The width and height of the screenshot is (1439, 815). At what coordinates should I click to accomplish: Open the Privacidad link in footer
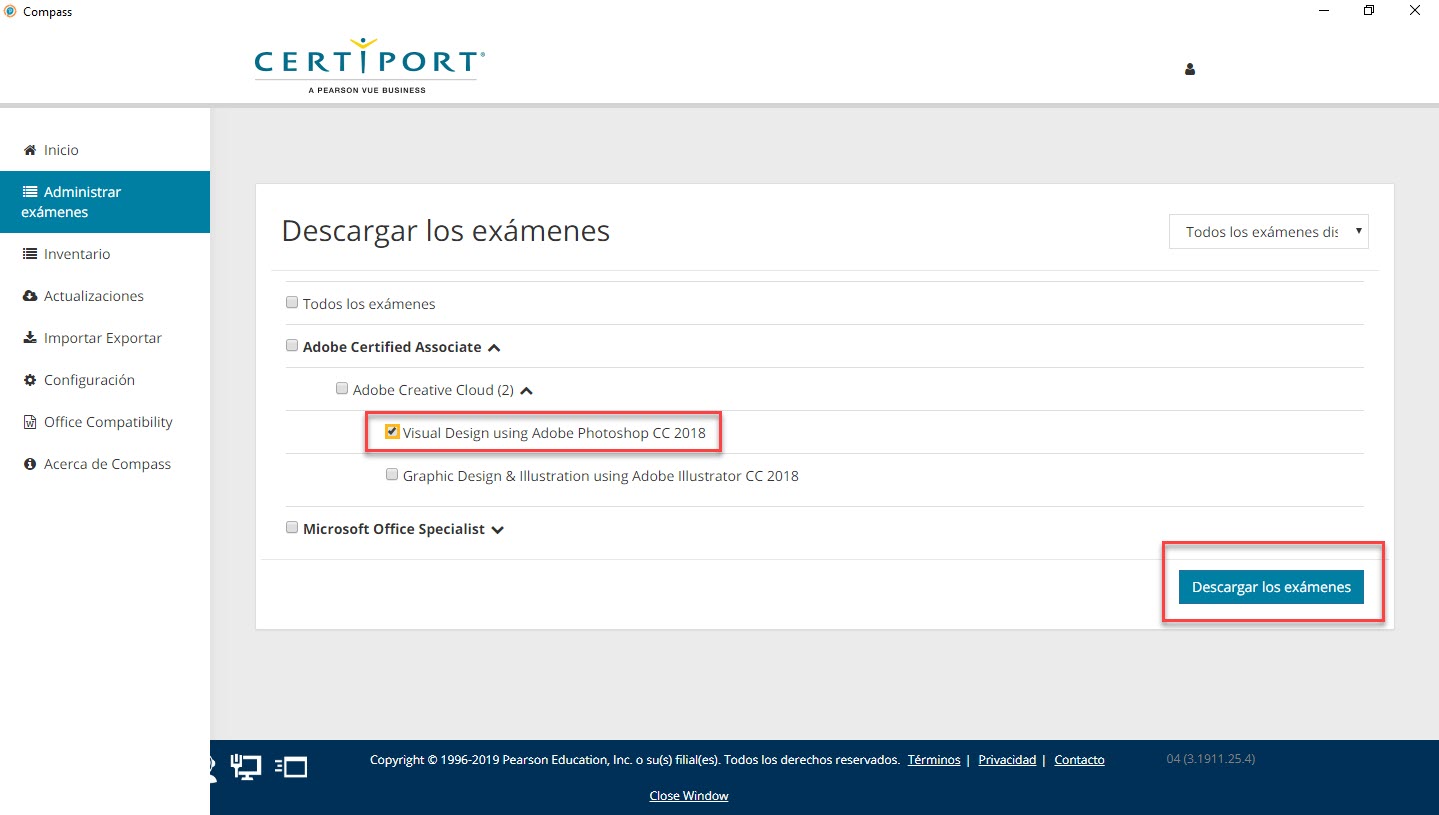point(1007,760)
